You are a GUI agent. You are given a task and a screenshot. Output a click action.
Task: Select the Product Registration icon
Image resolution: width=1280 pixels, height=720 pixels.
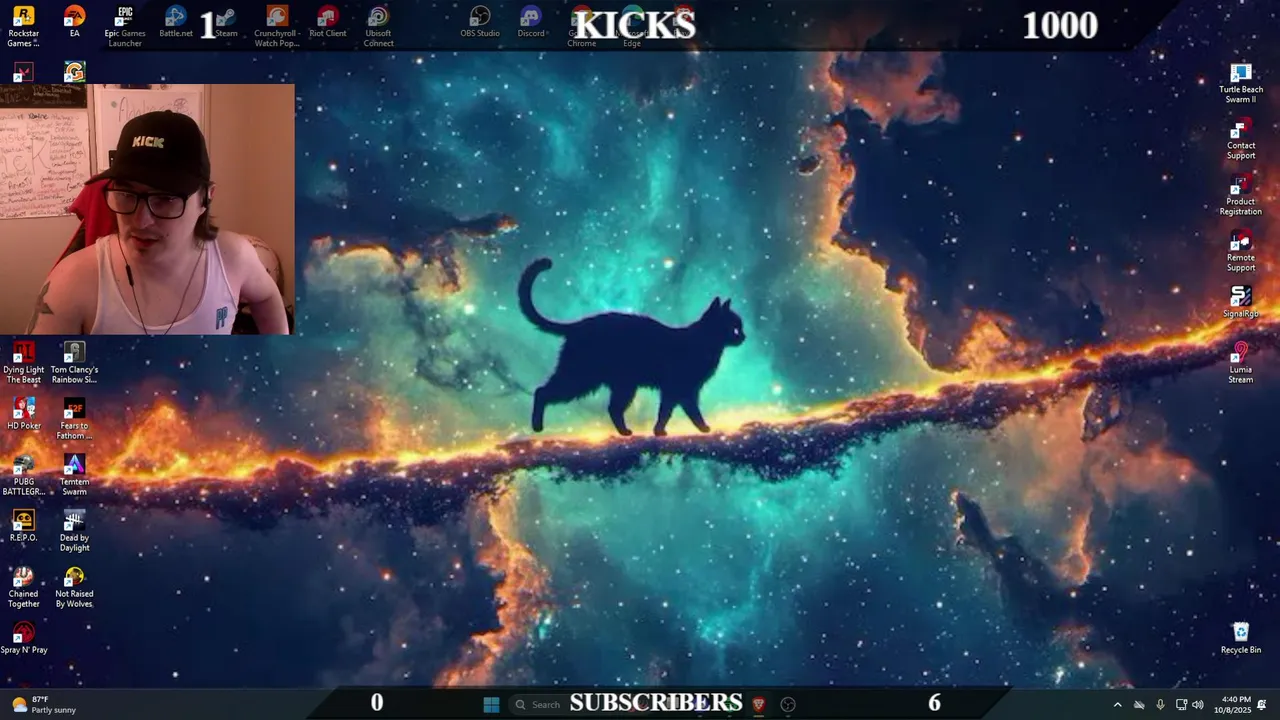(x=1241, y=194)
